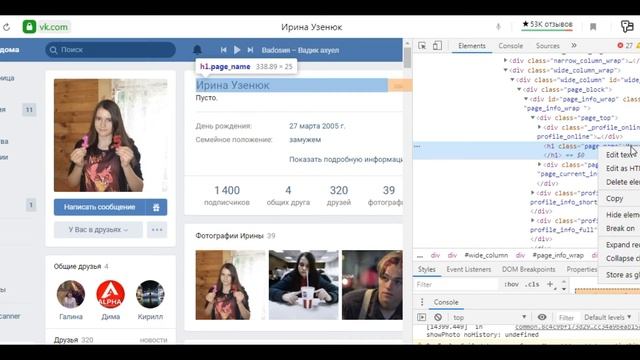Skip to next track in VK player
Image resolution: width=640 pixels, height=360 pixels.
click(x=250, y=50)
